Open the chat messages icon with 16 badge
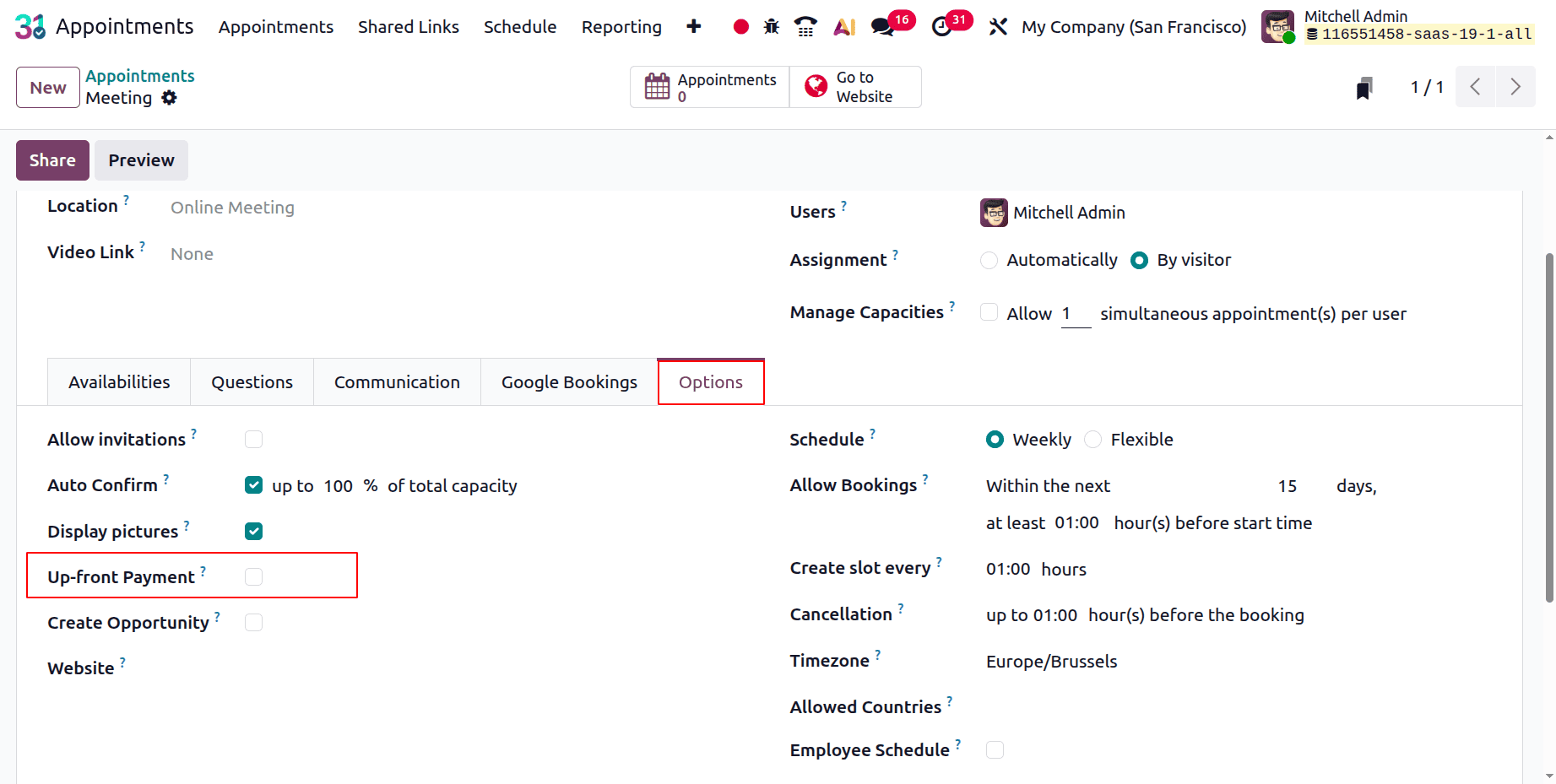This screenshot has width=1556, height=784. [883, 27]
